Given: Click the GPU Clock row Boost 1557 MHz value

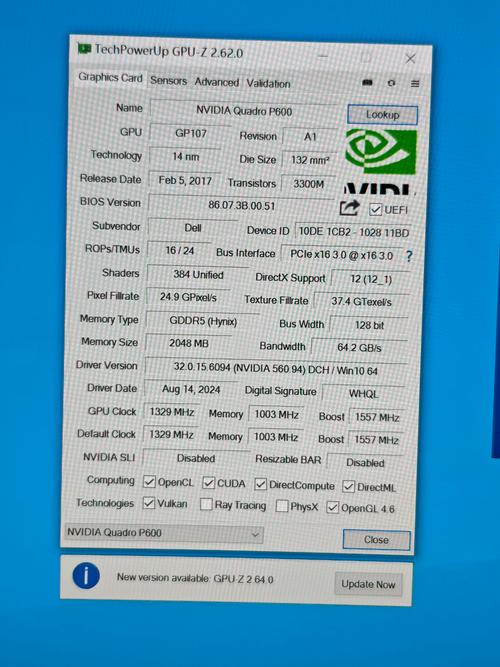Looking at the screenshot, I should tap(377, 417).
